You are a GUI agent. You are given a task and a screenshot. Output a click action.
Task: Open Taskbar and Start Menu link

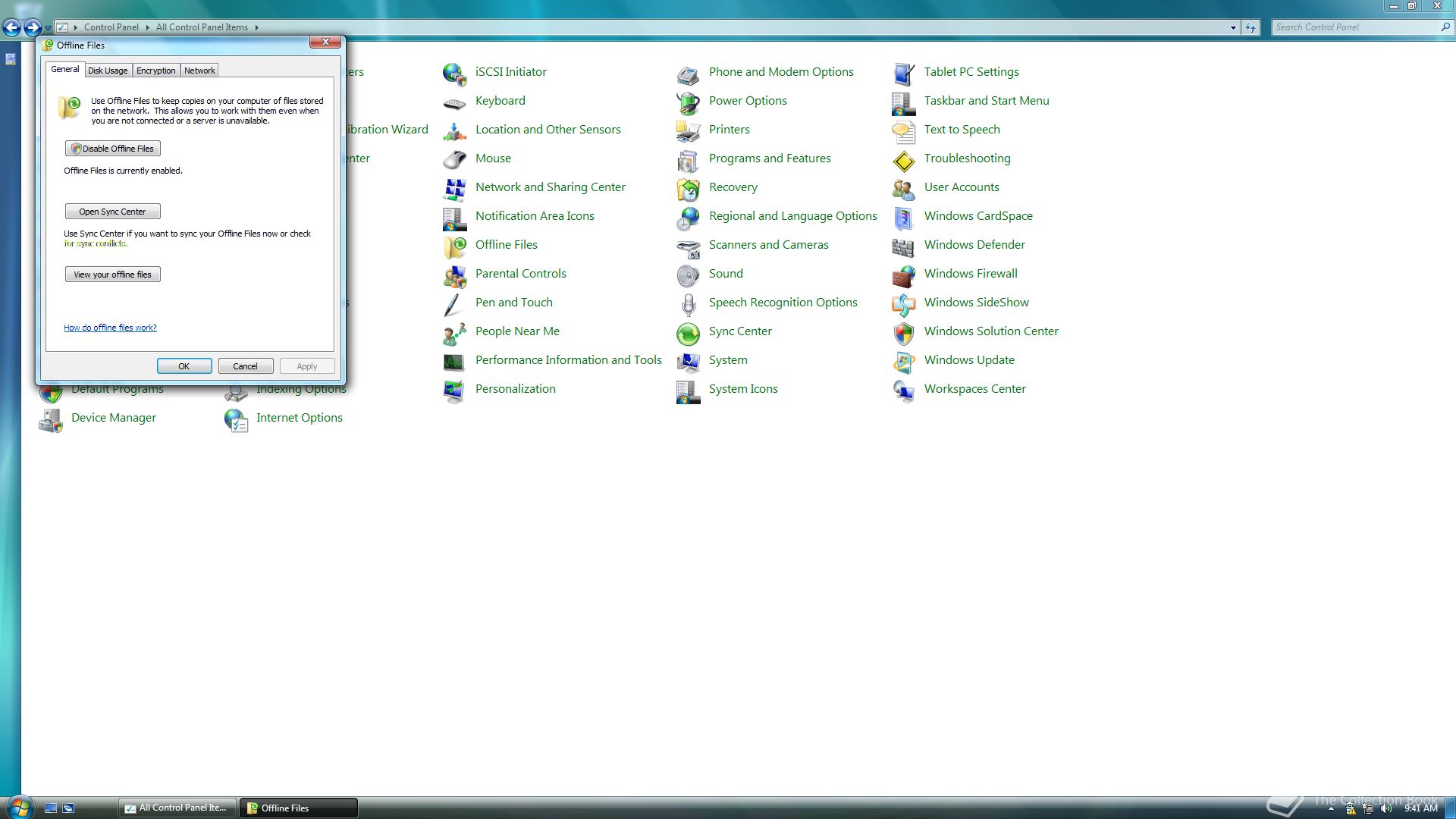coord(987,101)
